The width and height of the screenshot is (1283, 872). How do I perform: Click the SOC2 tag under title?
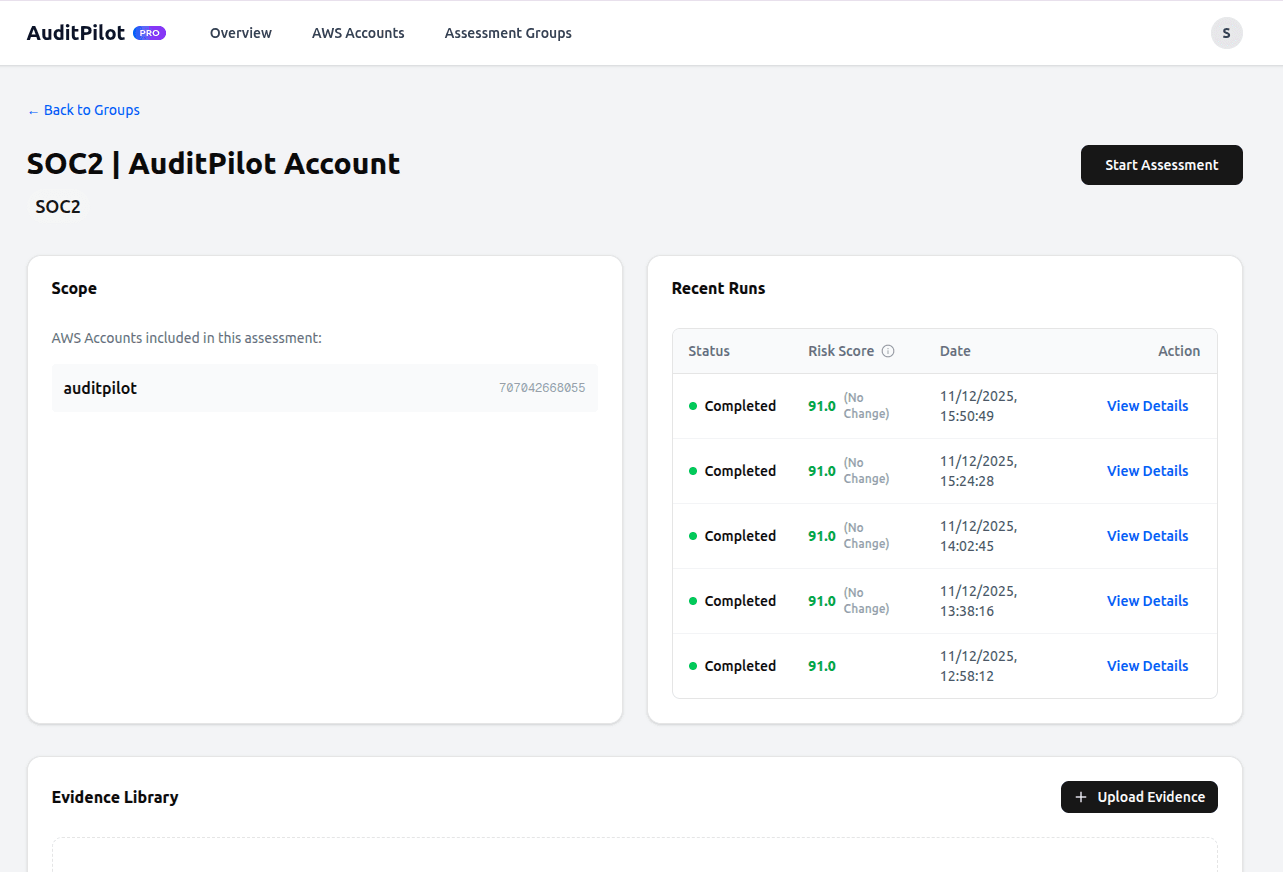pyautogui.click(x=58, y=207)
